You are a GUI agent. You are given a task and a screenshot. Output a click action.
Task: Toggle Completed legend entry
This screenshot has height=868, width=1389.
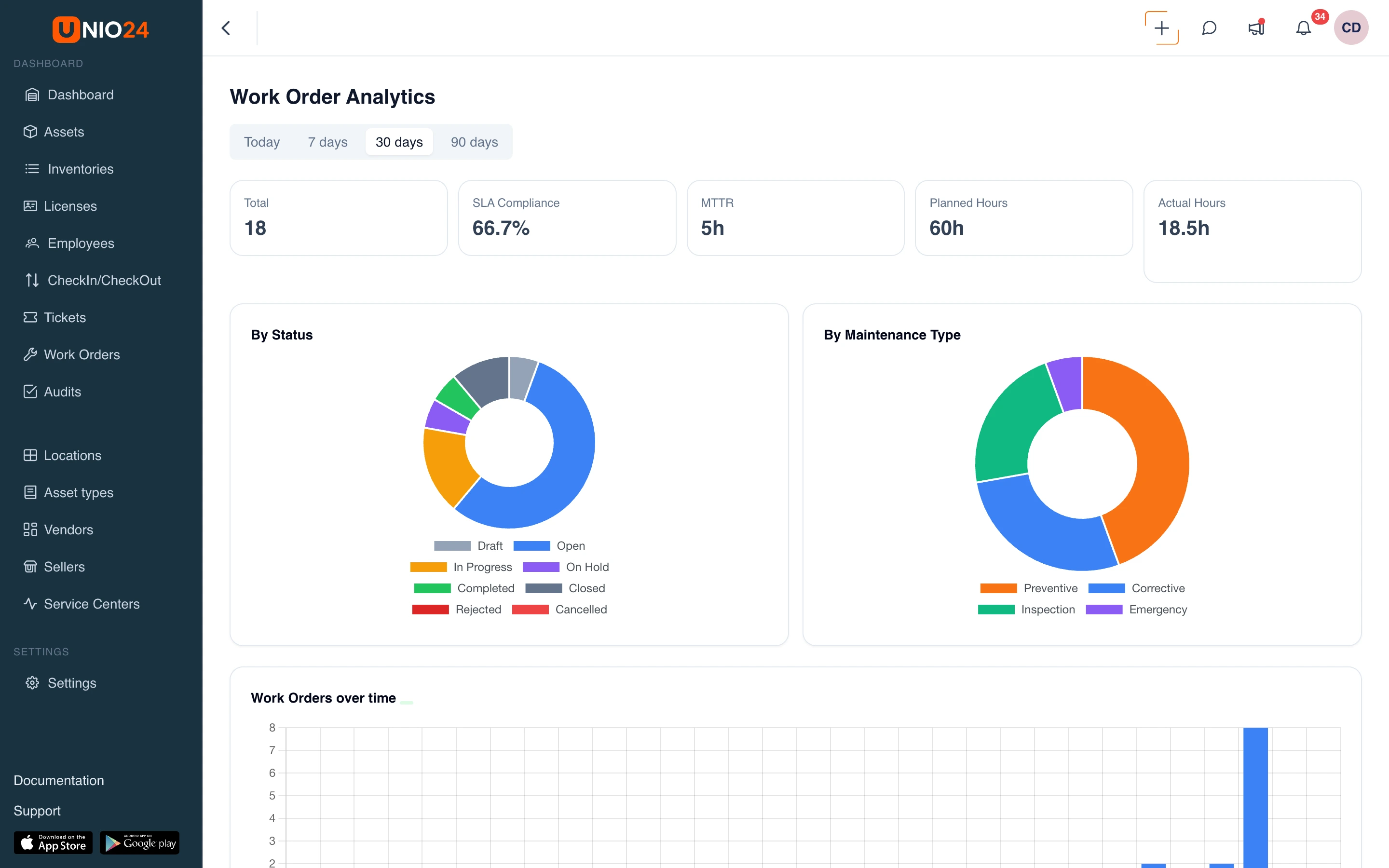(464, 588)
